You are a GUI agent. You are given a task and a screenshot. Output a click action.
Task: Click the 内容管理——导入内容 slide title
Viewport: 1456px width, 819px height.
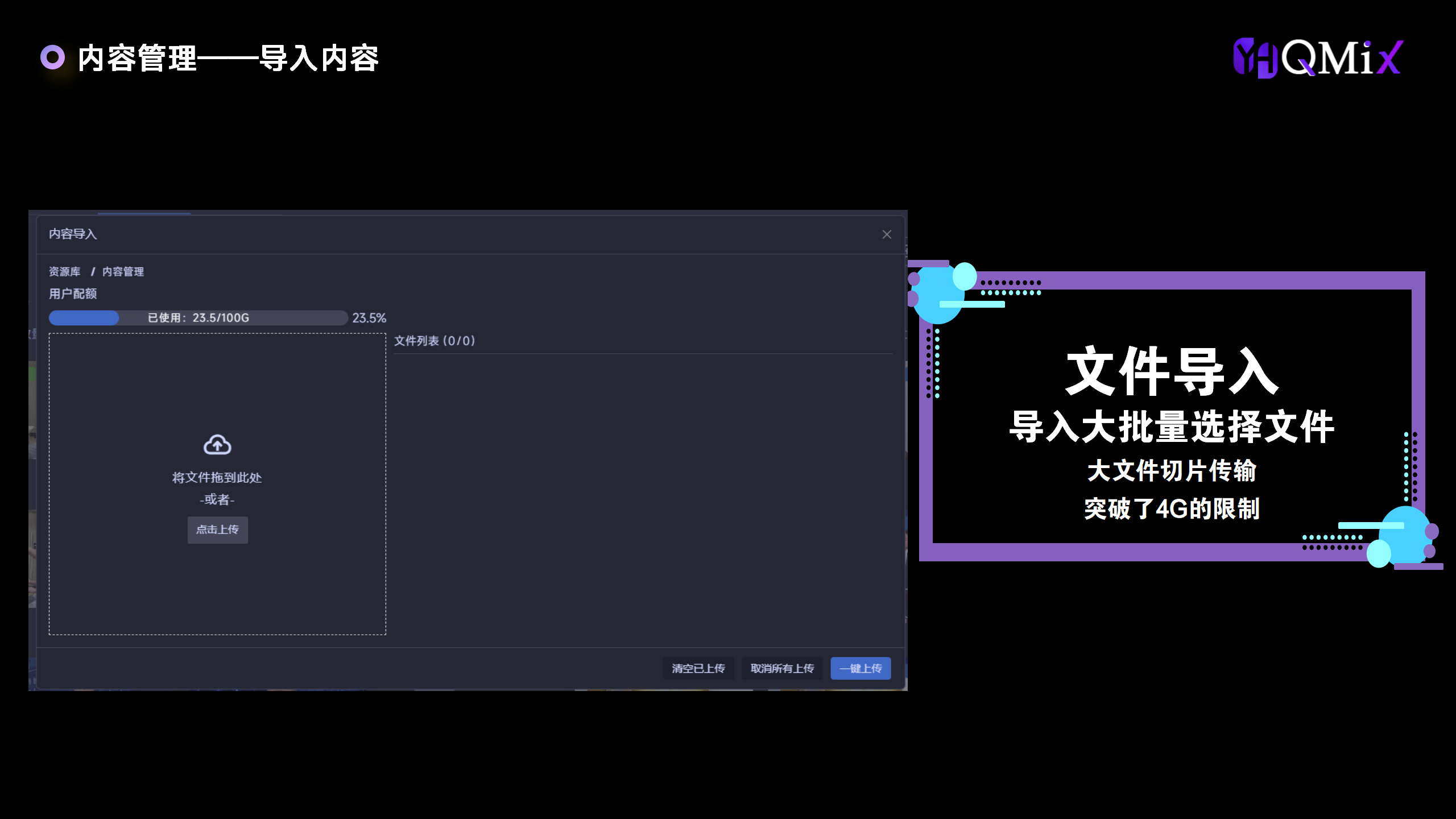(227, 58)
